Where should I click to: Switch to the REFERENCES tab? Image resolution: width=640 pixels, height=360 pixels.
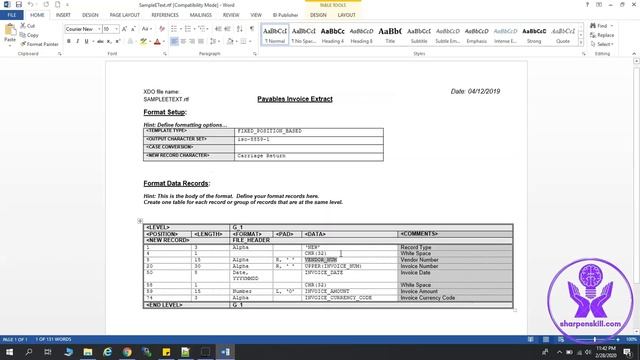coord(165,15)
